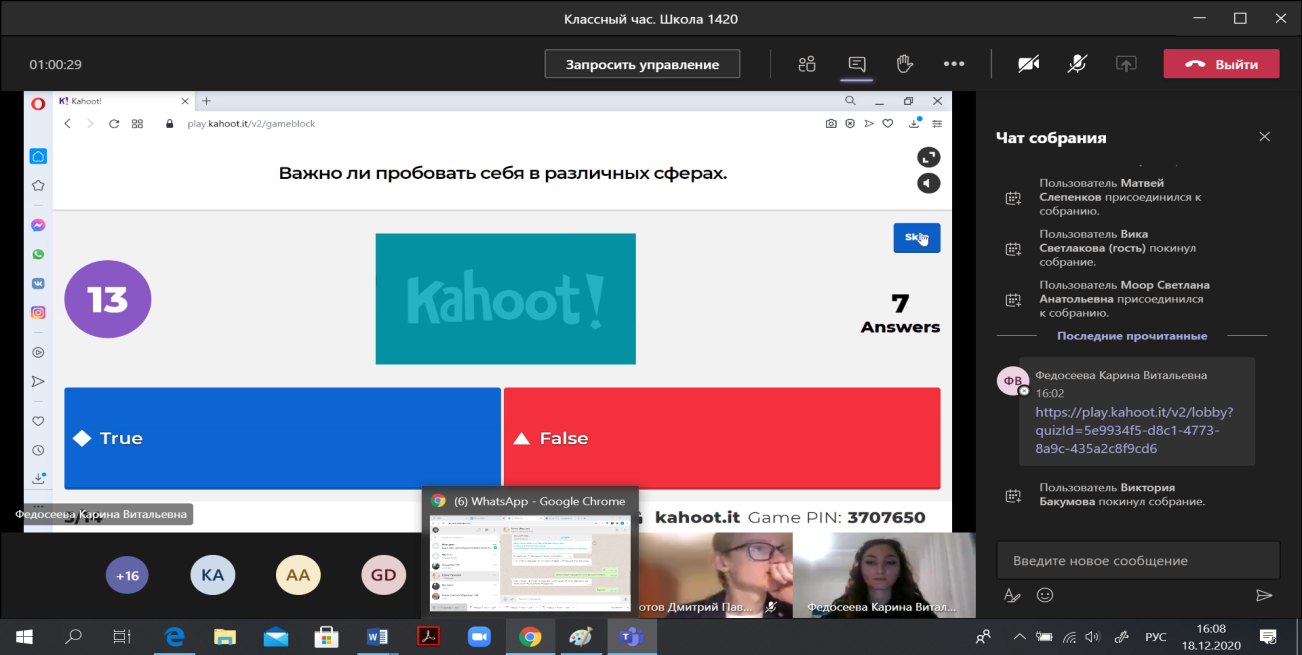This screenshot has height=655, width=1302.
Task: Click the Skip button in Kahoot
Action: tap(917, 237)
